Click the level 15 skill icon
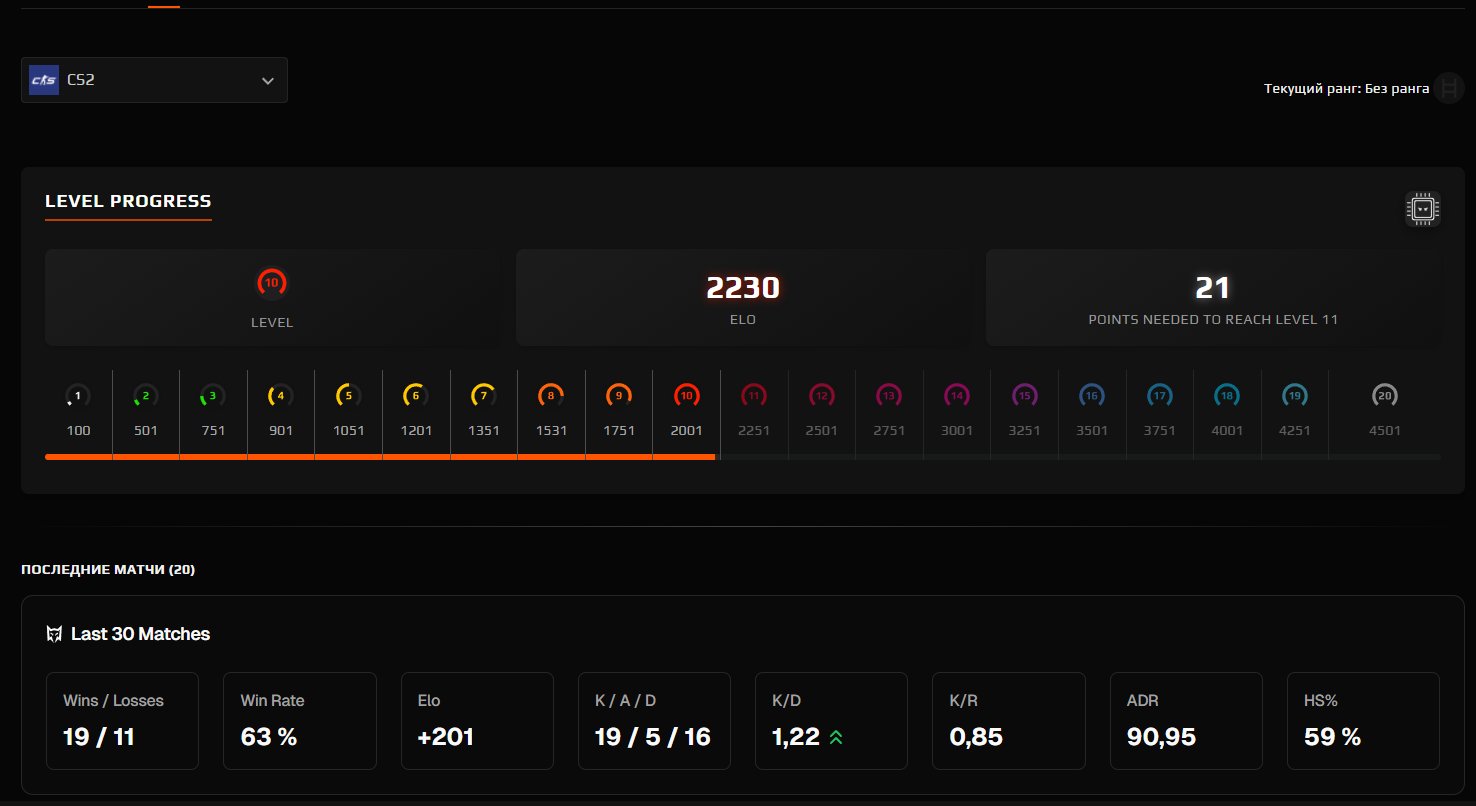 point(1024,396)
